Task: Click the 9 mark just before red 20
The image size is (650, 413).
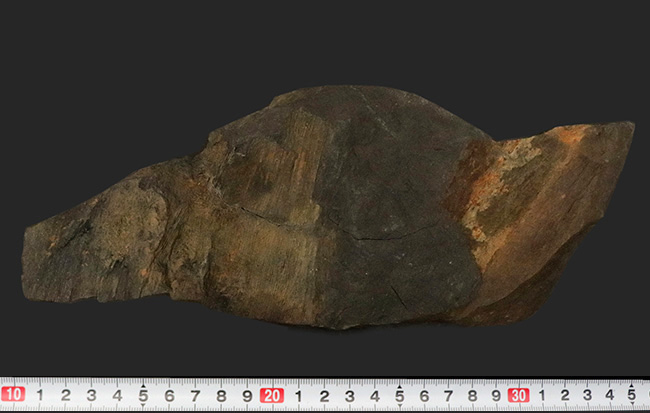Action: click(246, 396)
